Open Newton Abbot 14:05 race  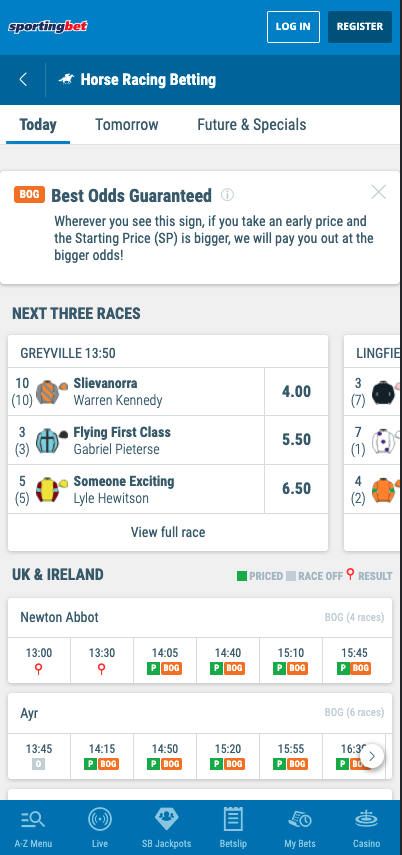165,660
